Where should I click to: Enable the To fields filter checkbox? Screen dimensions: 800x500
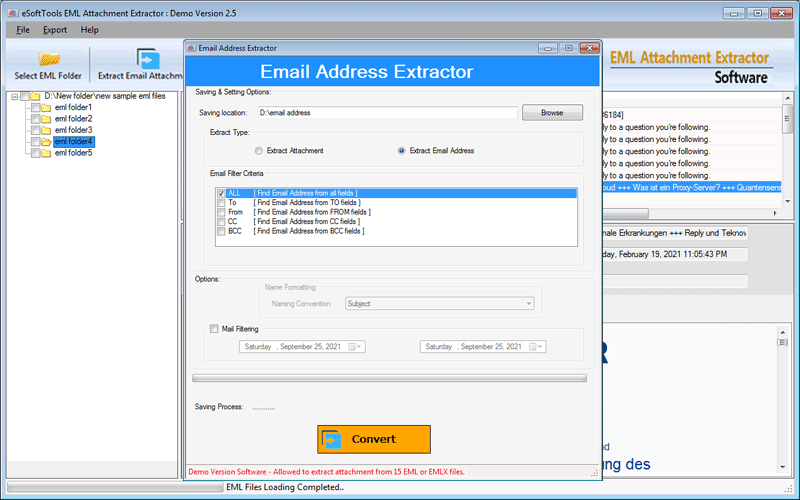point(221,203)
